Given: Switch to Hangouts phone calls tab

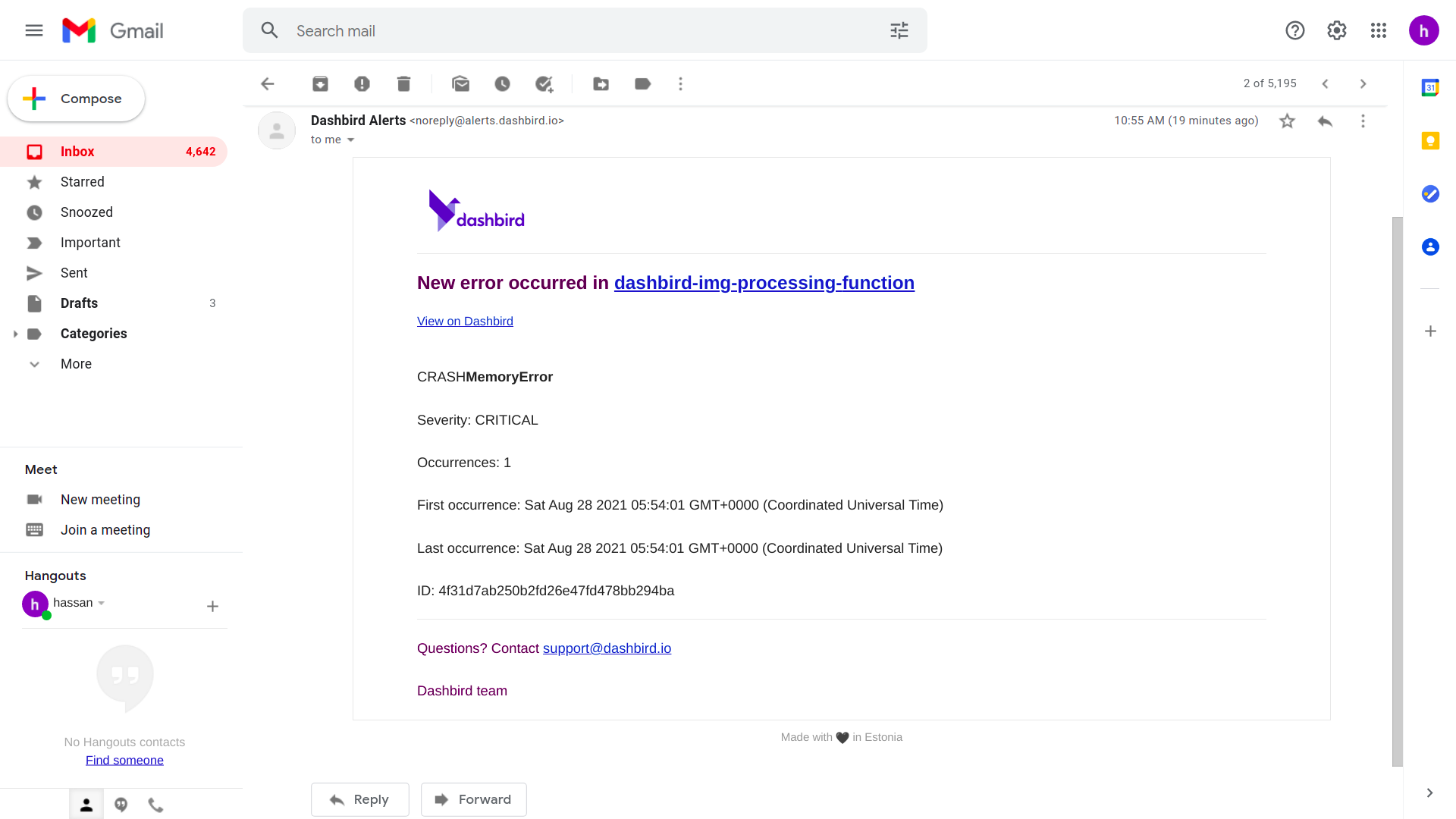Looking at the screenshot, I should [x=156, y=805].
